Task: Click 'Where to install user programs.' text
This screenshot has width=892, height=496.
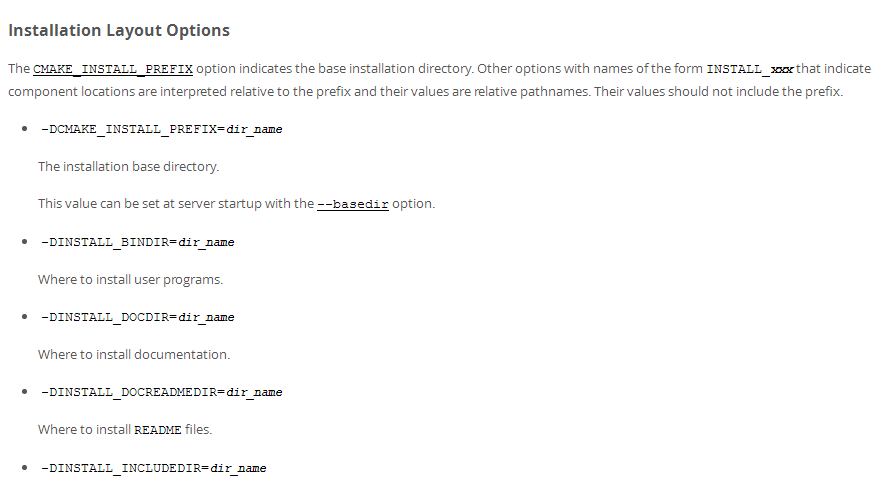Action: pyautogui.click(x=130, y=280)
